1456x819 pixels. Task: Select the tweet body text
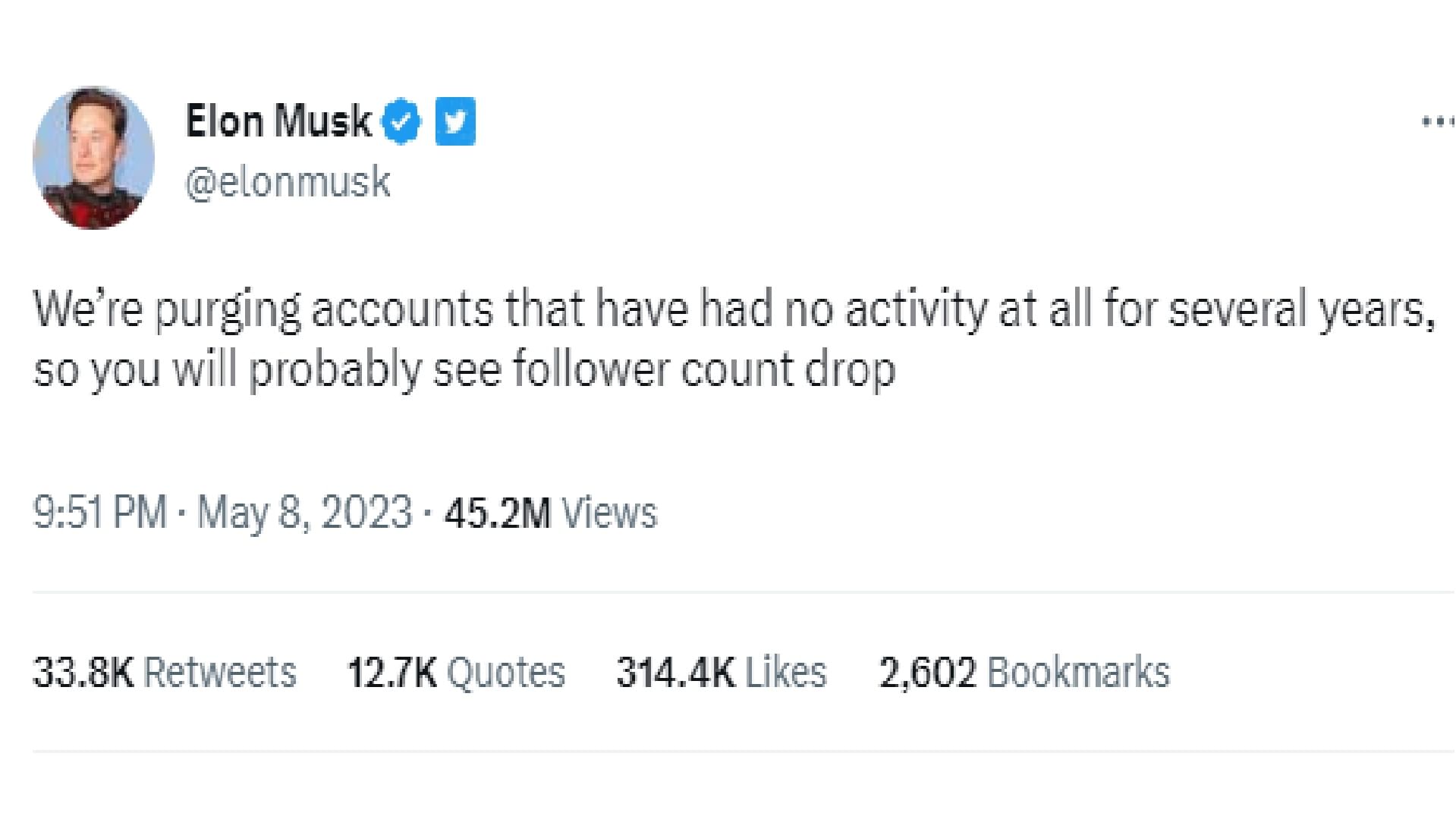coord(683,334)
